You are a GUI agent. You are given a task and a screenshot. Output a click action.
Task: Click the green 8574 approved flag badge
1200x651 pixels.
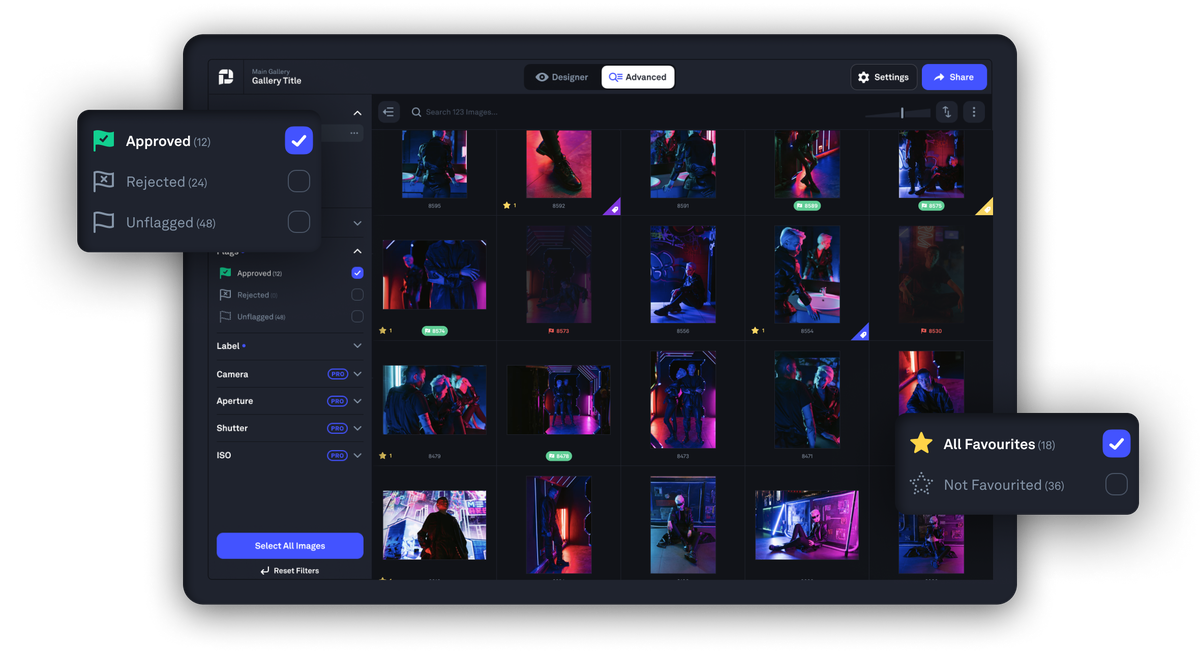click(434, 330)
